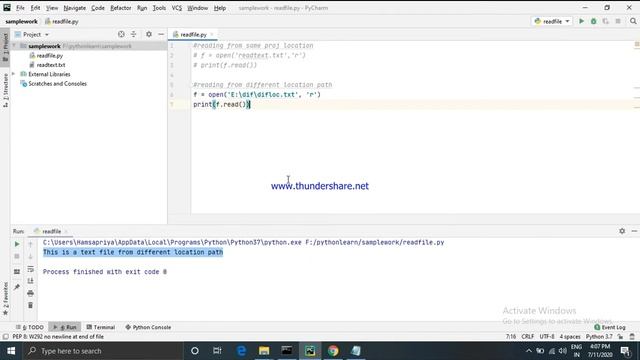This screenshot has width=640, height=360.
Task: Open Windows notification center icon
Action: 625,351
